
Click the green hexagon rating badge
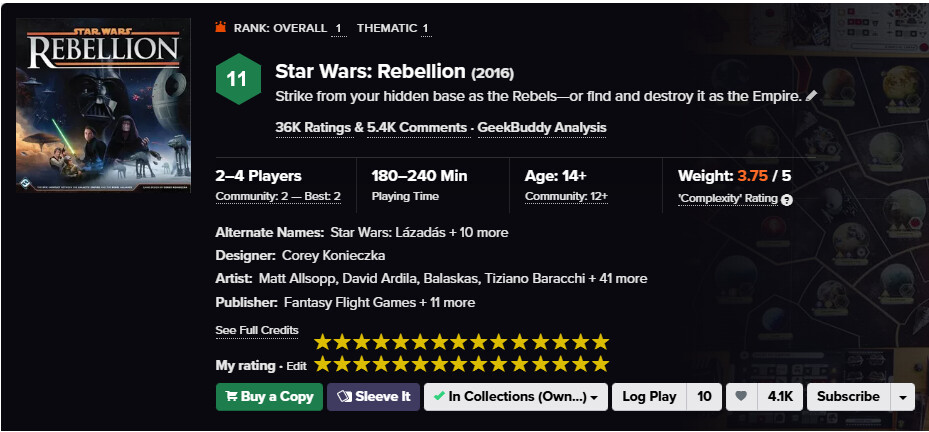click(x=237, y=79)
